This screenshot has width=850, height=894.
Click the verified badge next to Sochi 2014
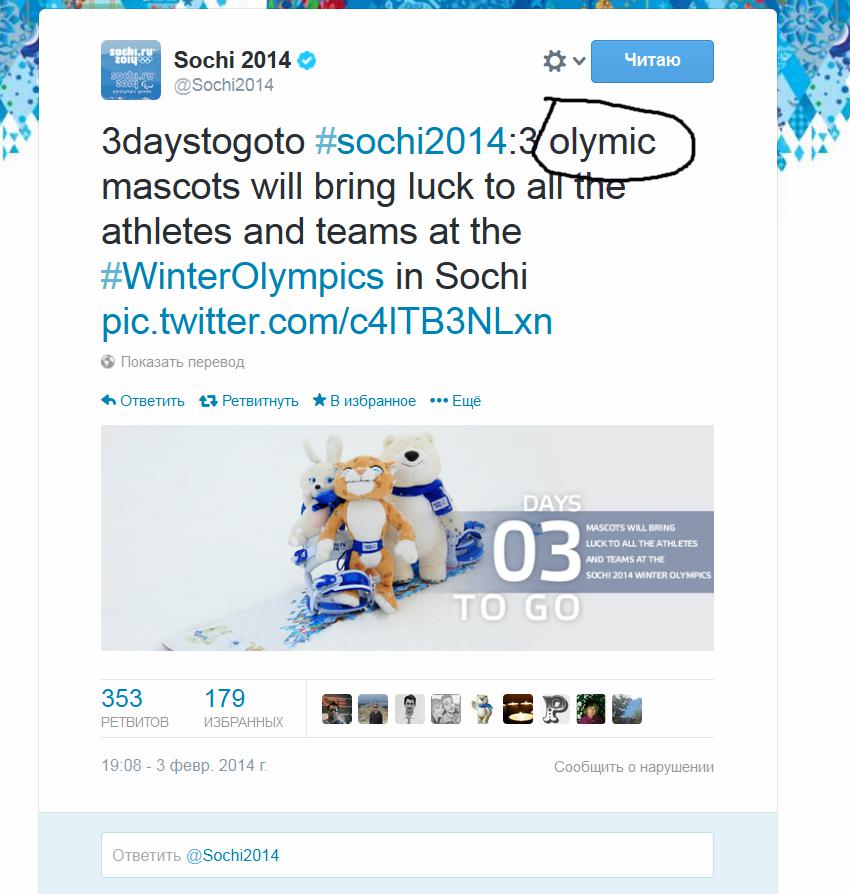(x=307, y=60)
